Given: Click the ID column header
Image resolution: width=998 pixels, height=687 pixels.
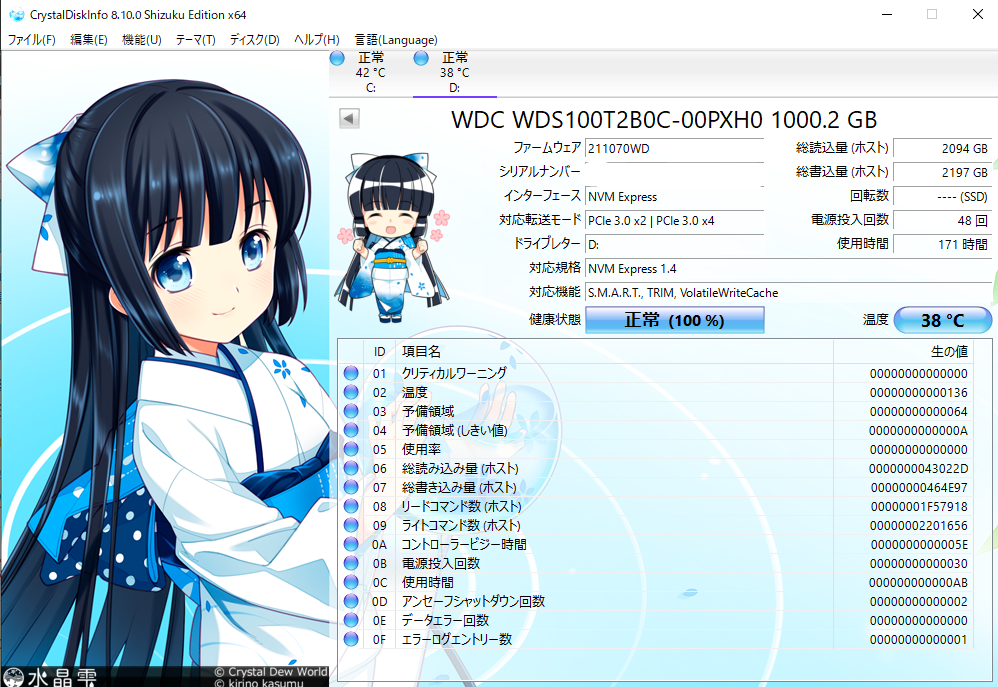Looking at the screenshot, I should (379, 351).
